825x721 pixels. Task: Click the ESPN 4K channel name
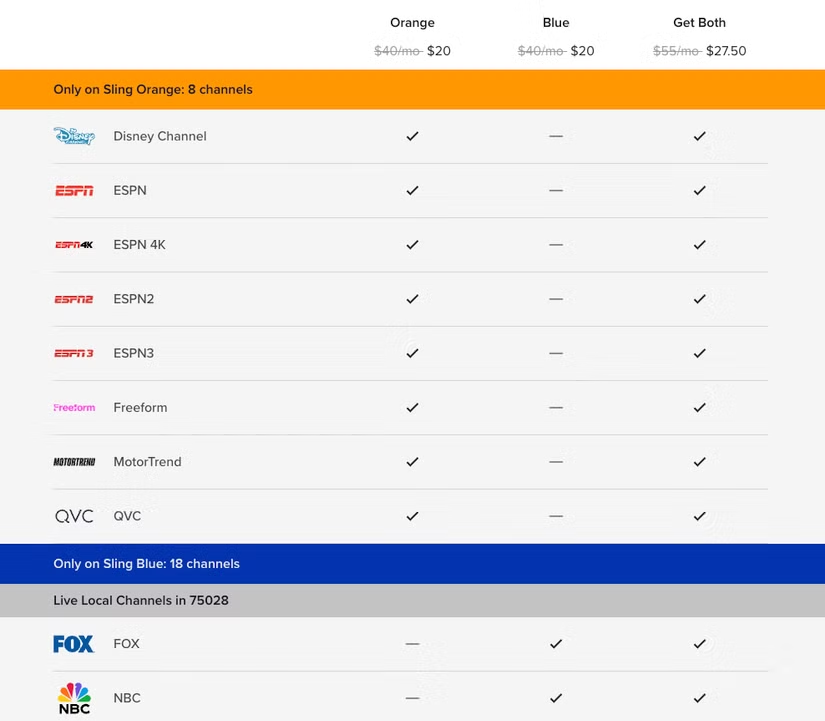pos(139,245)
